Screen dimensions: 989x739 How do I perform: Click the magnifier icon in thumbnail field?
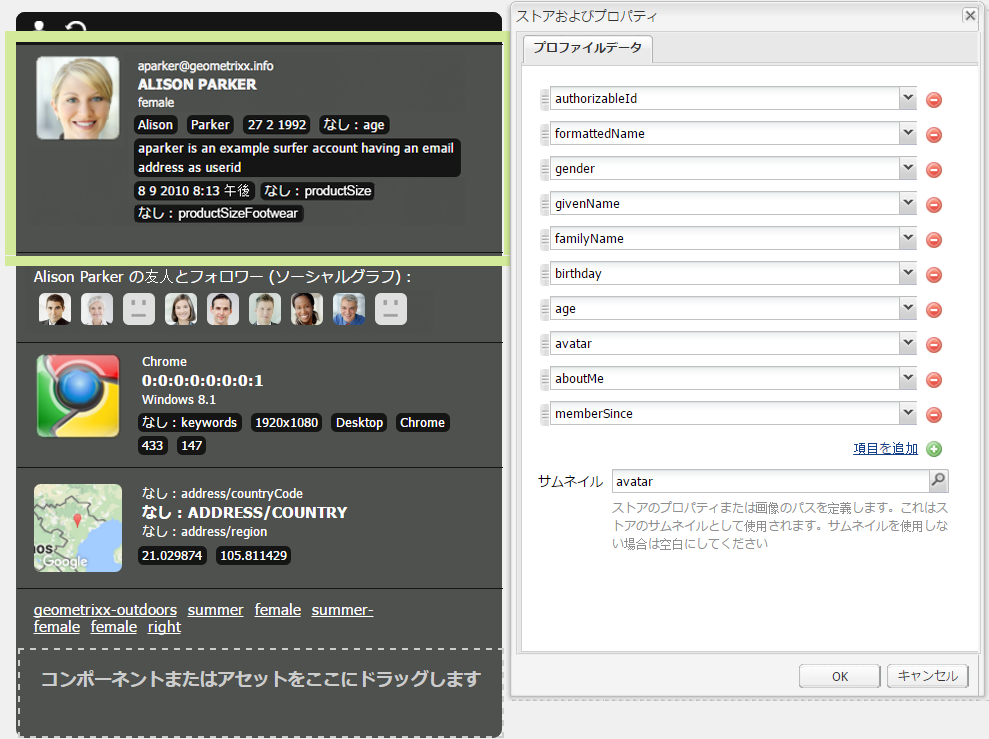pos(939,480)
